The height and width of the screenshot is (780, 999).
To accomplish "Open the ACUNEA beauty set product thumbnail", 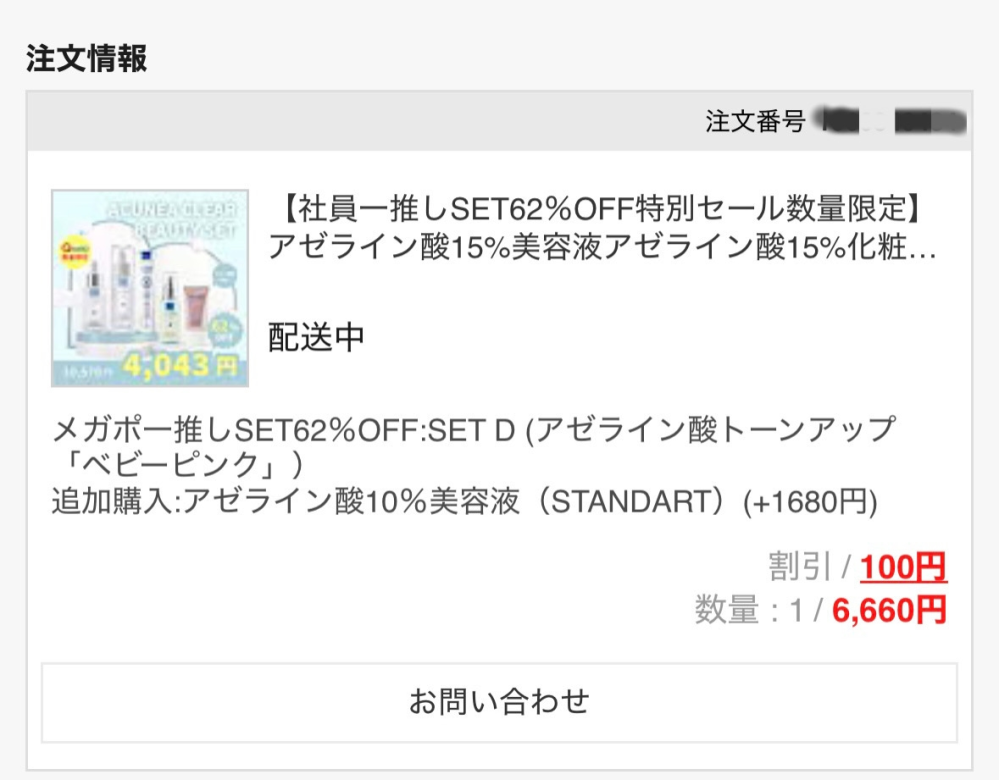I will click(150, 288).
